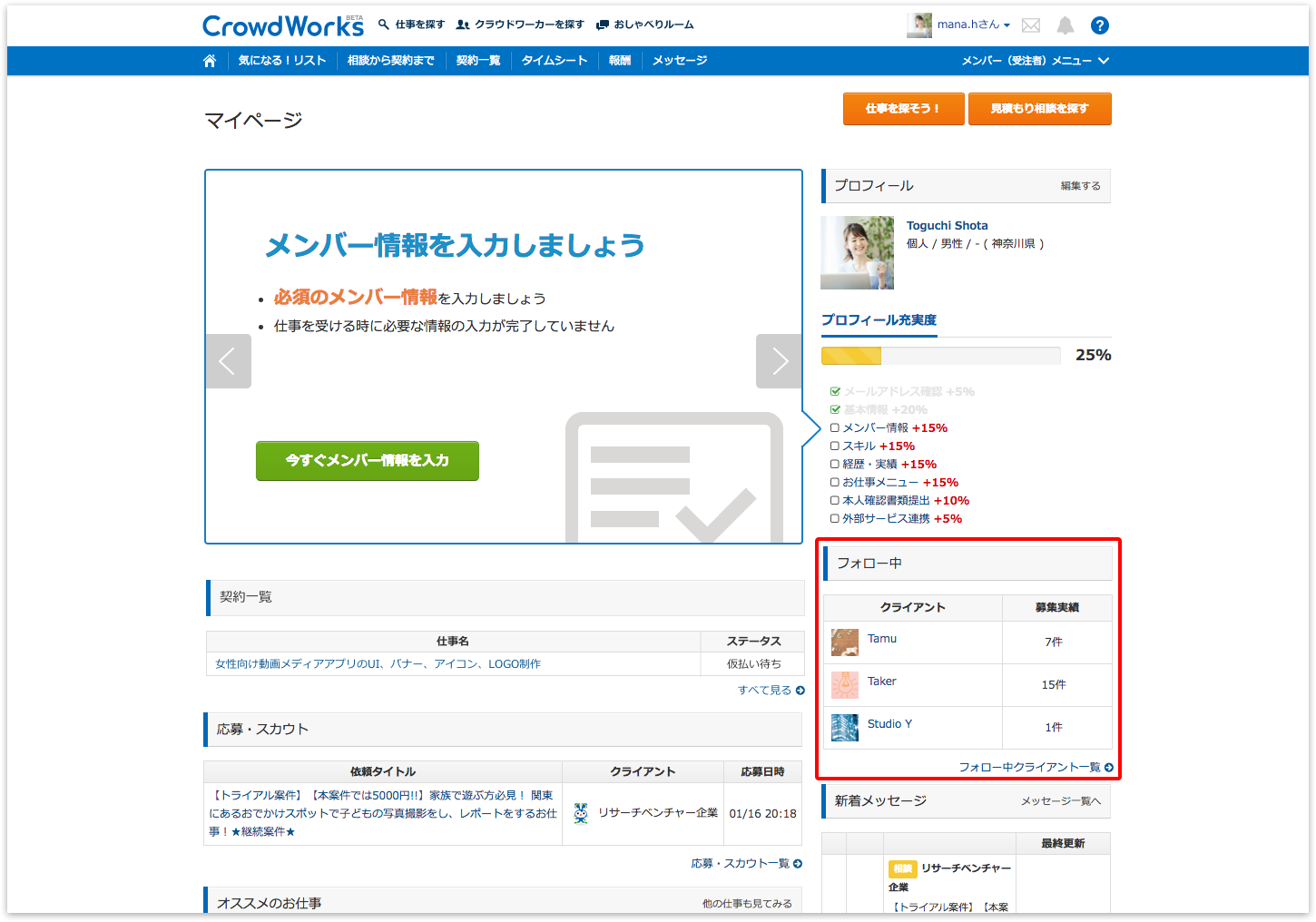Click Tamu client avatar
1316x922 pixels.
(x=845, y=642)
